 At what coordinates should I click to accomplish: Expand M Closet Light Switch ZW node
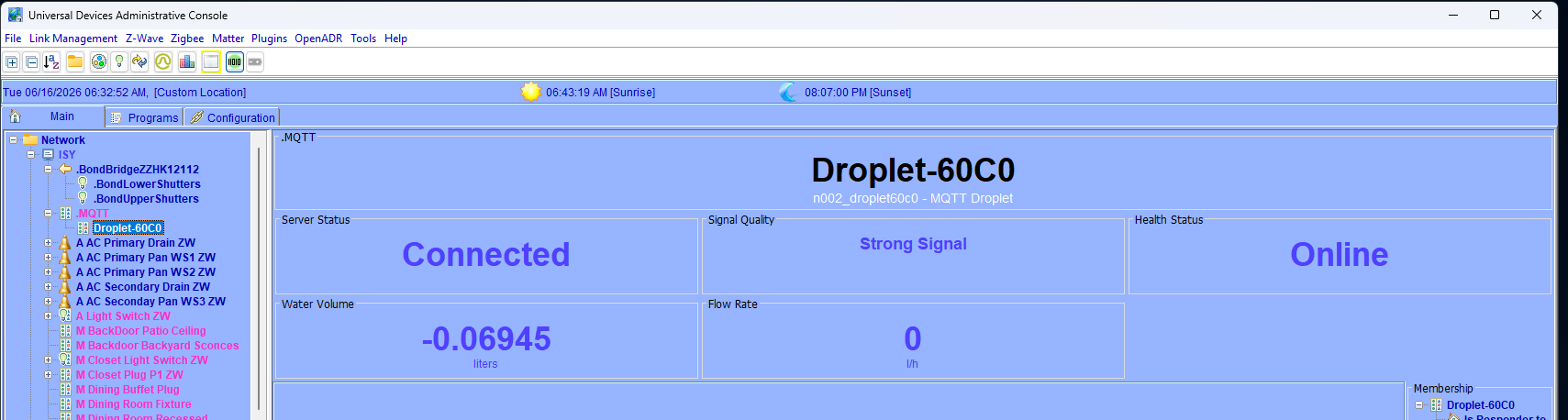pos(49,360)
